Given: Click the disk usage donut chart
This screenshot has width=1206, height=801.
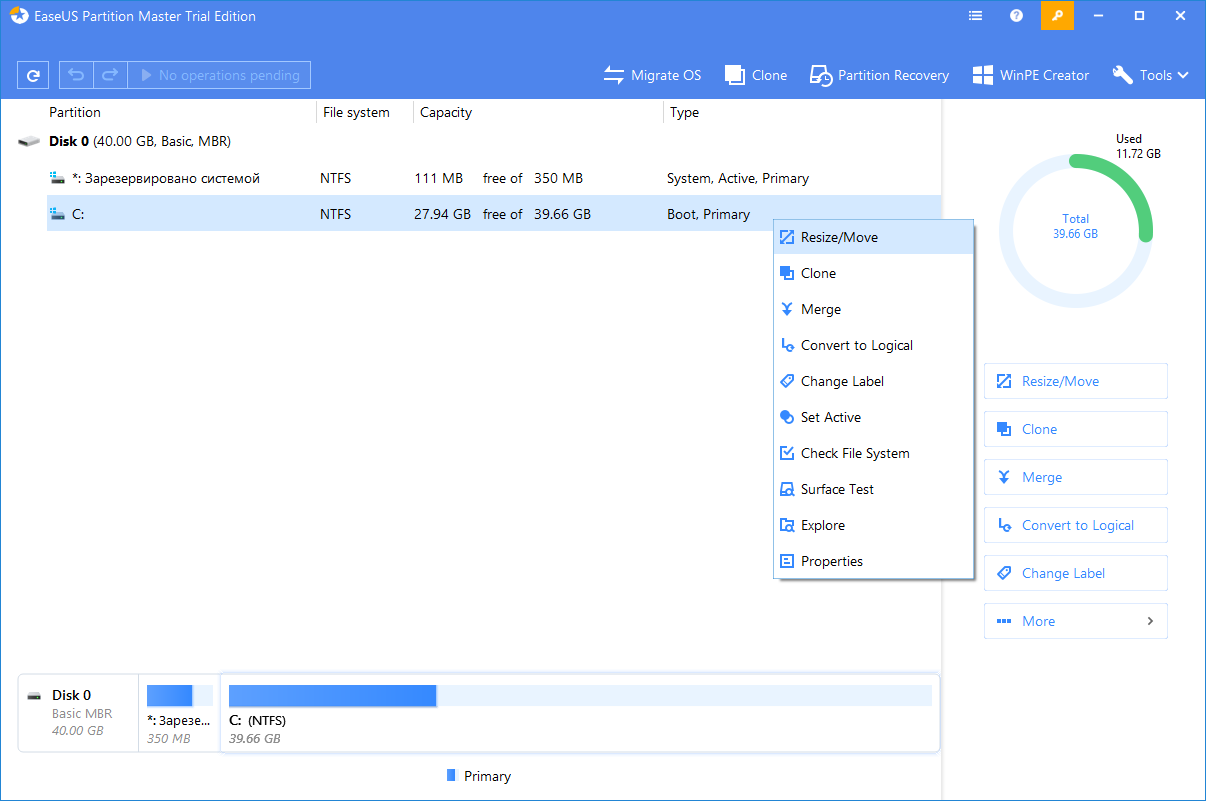Looking at the screenshot, I should click(1076, 230).
